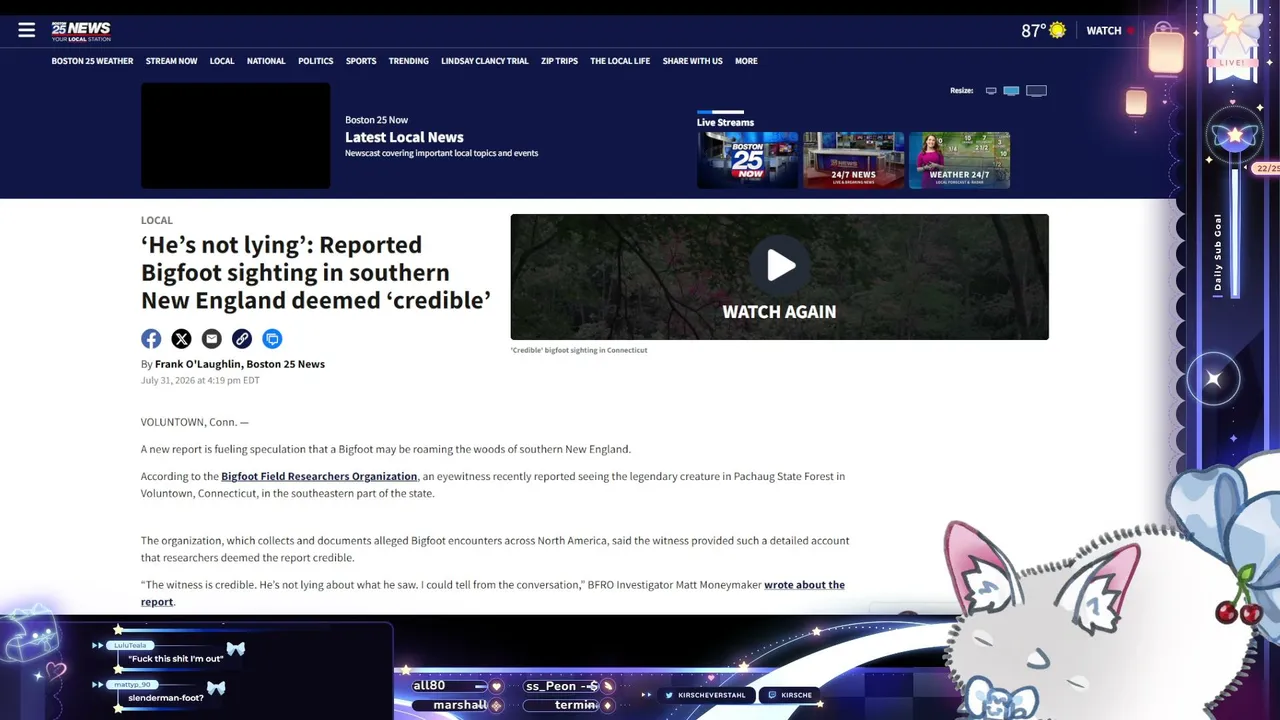1280x720 pixels.
Task: Share the article via email
Action: click(x=211, y=339)
